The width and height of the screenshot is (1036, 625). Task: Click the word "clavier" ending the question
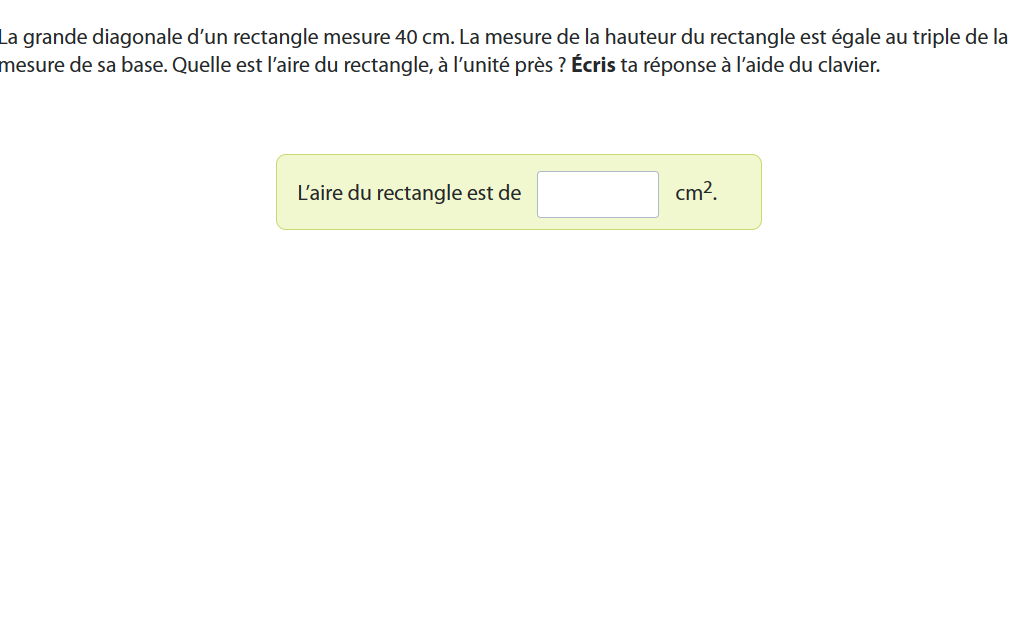pyautogui.click(x=850, y=67)
